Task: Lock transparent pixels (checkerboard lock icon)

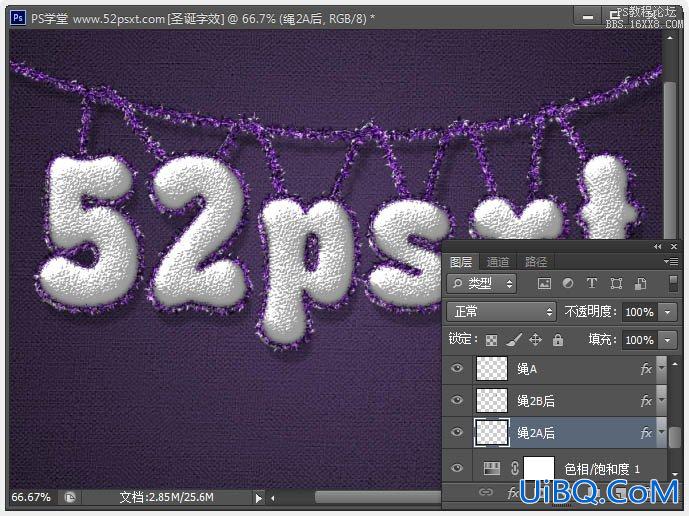Action: (491, 340)
